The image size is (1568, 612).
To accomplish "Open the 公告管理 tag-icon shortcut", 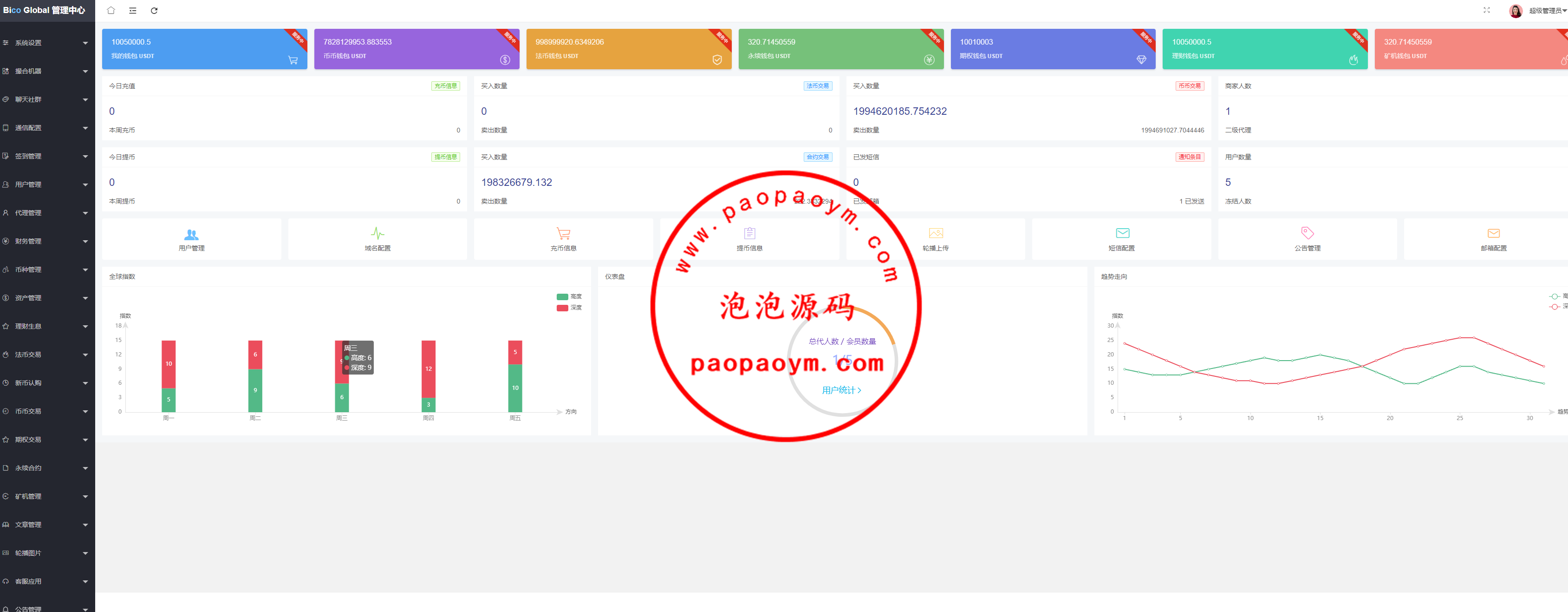I will click(1308, 239).
